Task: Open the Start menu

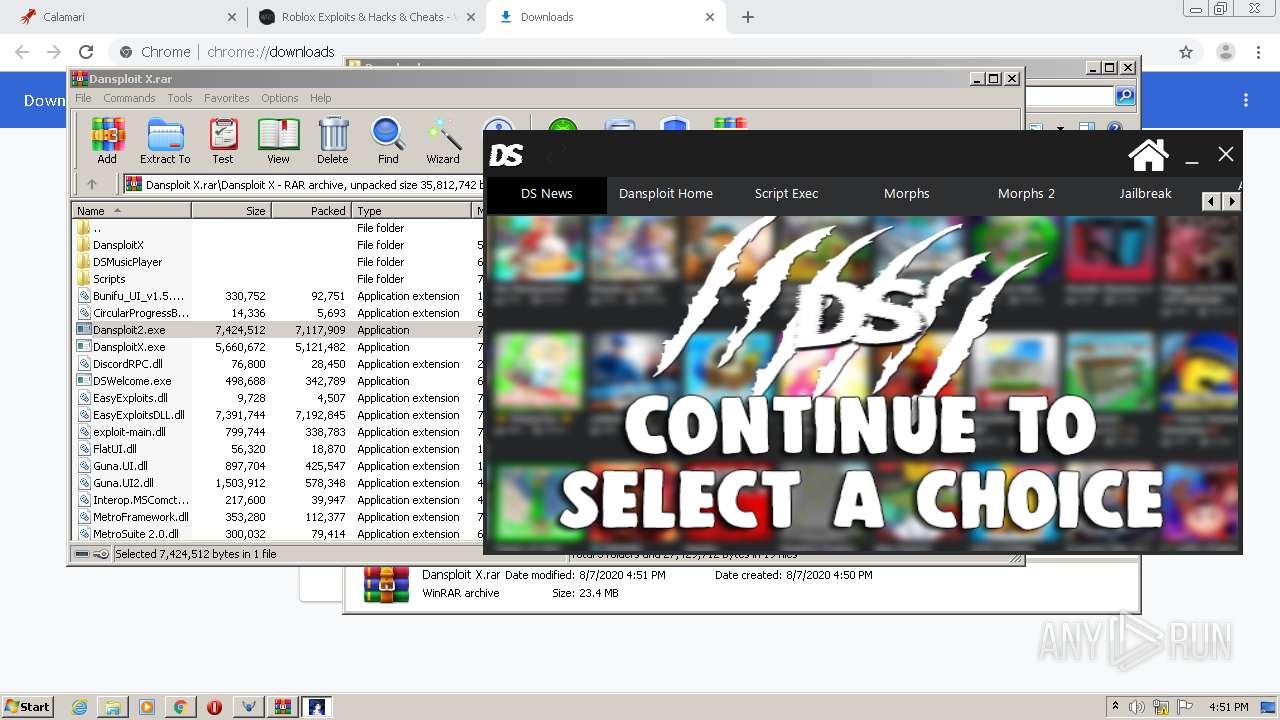Action: pos(27,707)
